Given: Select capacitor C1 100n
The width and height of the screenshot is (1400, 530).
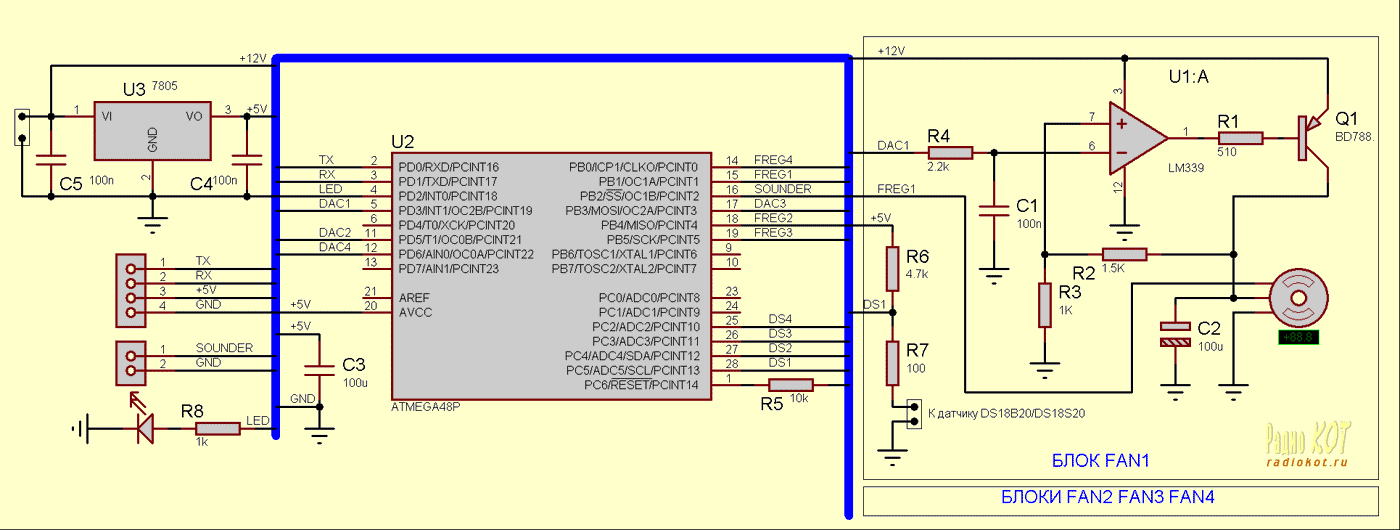Looking at the screenshot, I should 993,211.
